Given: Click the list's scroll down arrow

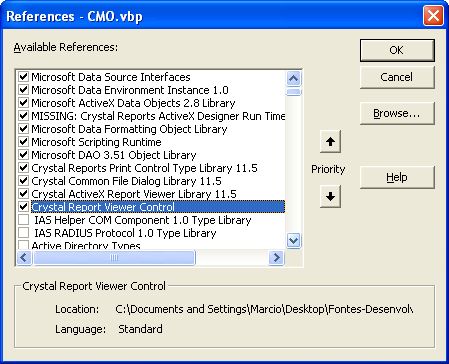Looking at the screenshot, I should tap(293, 240).
